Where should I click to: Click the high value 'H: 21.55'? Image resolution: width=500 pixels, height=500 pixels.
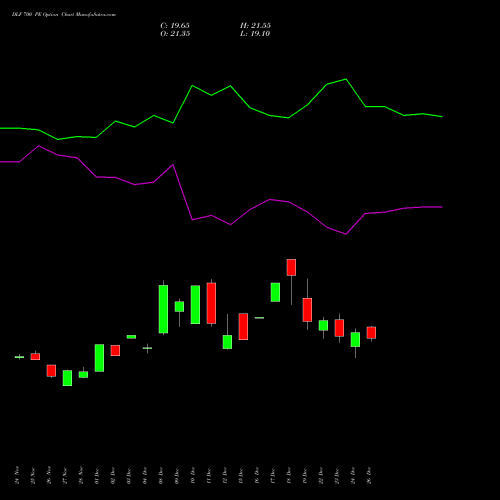255,26
